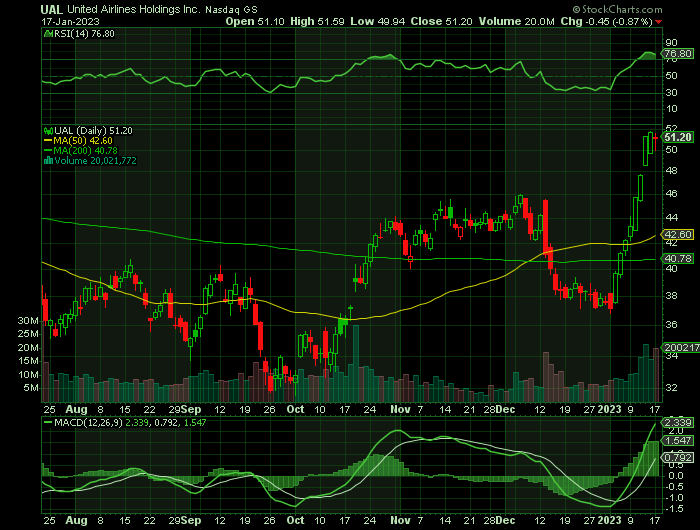Click 2023 on the price chart date axis
The image size is (700, 530).
pos(609,409)
